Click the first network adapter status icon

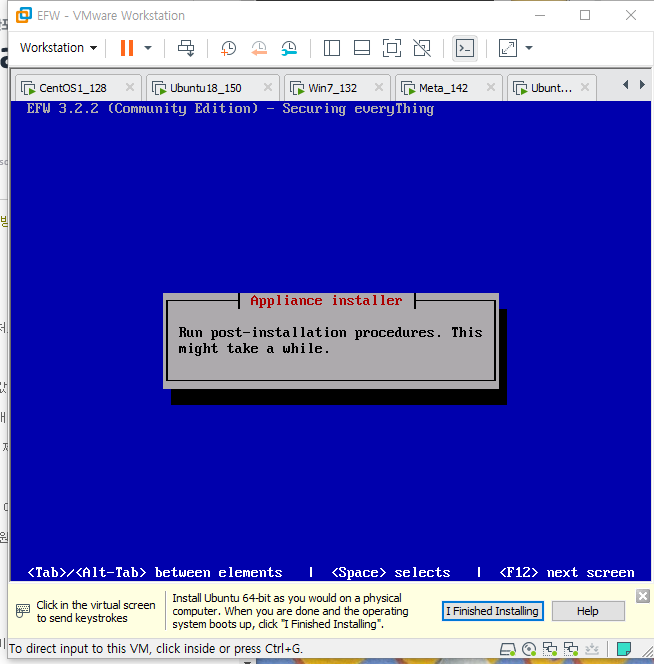pyautogui.click(x=550, y=649)
